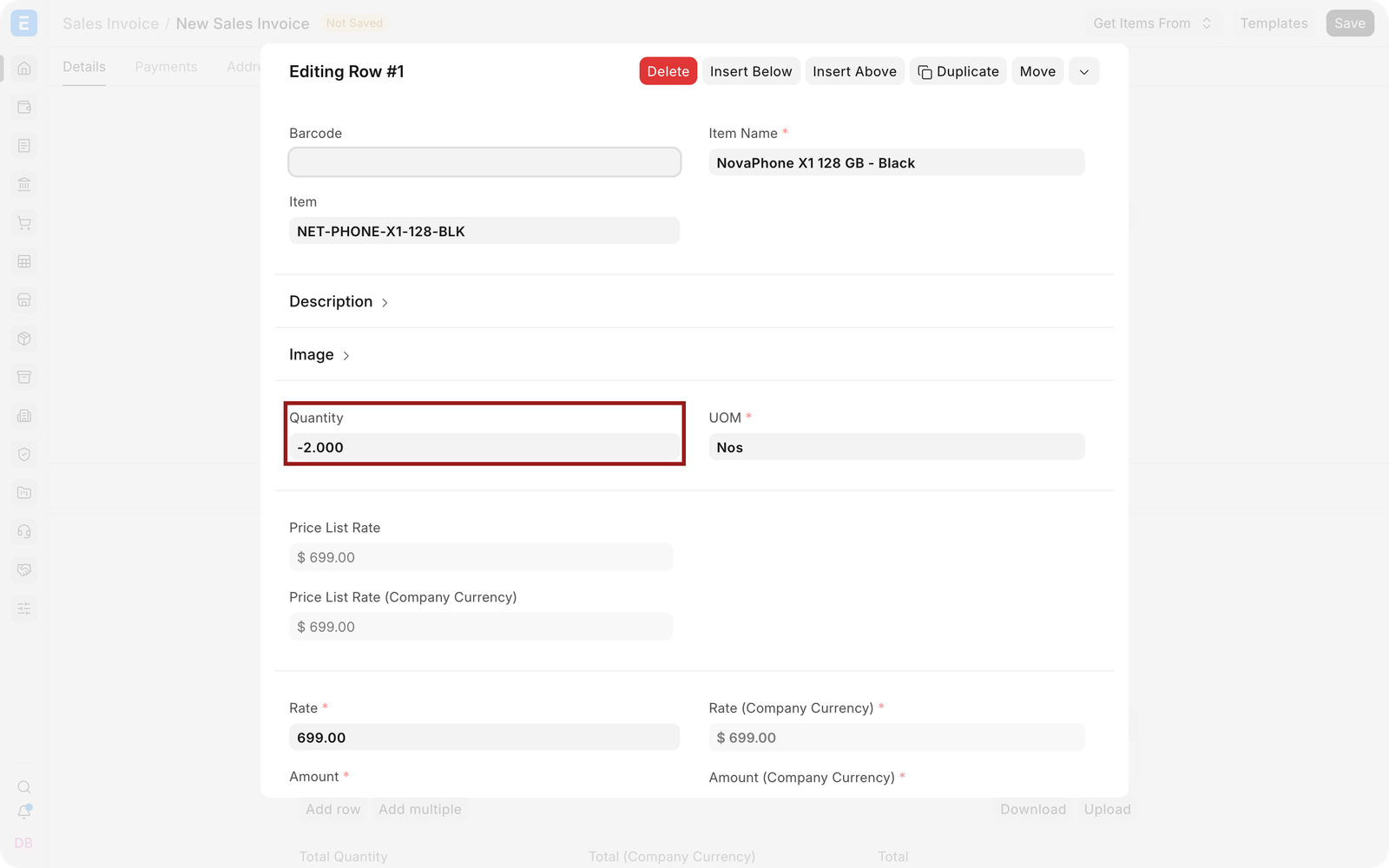The height and width of the screenshot is (868, 1389).
Task: Collapse the row editor with the chevron button
Action: click(1084, 71)
